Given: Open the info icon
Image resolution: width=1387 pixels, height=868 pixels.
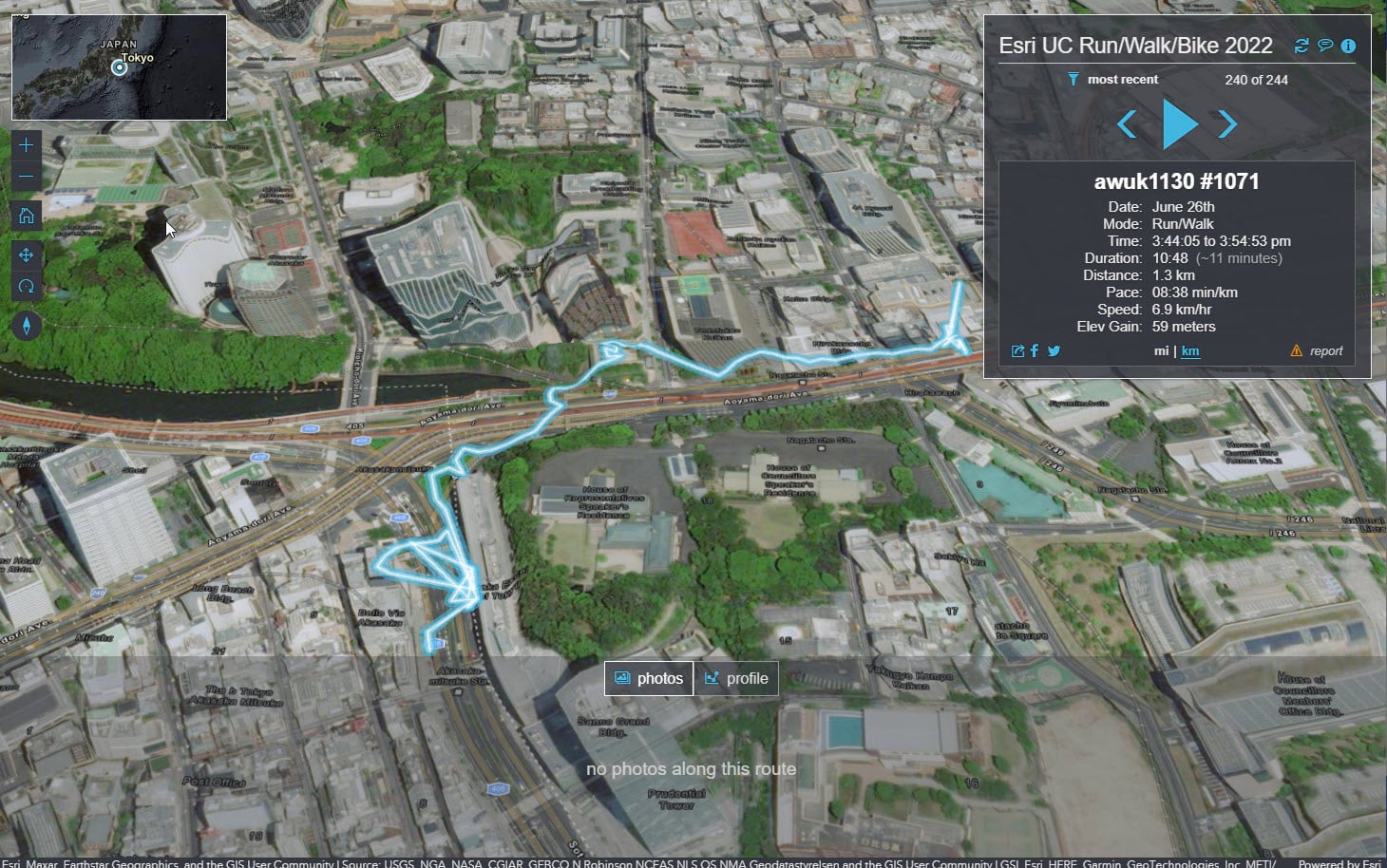Looking at the screenshot, I should click(x=1348, y=46).
